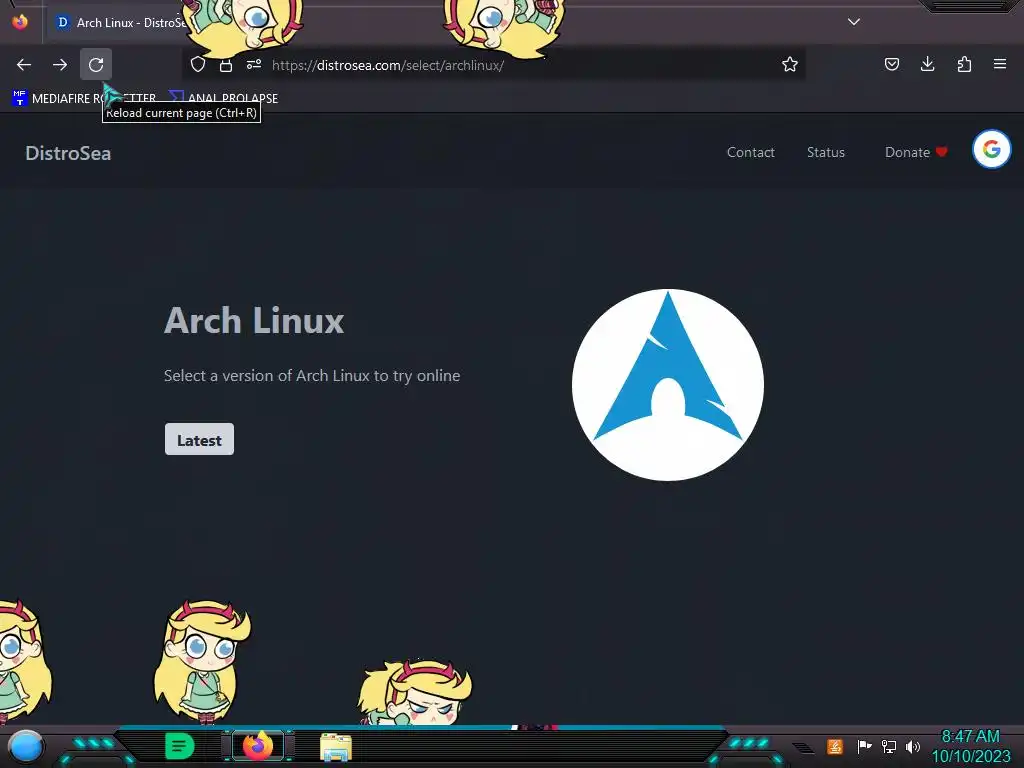Open the green notes app in taskbar
1024x768 pixels.
(x=179, y=746)
